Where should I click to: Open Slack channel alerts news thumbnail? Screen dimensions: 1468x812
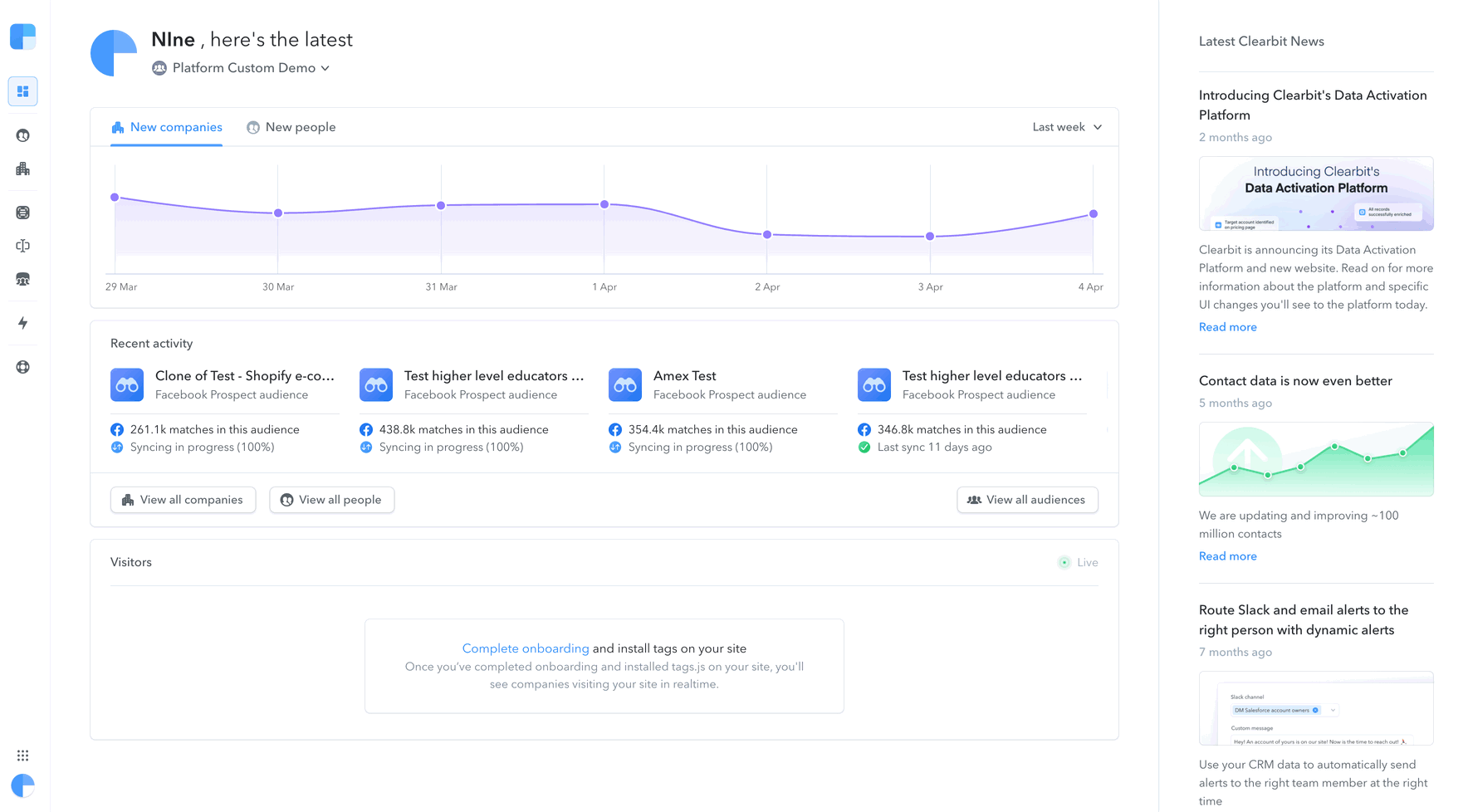(x=1316, y=708)
